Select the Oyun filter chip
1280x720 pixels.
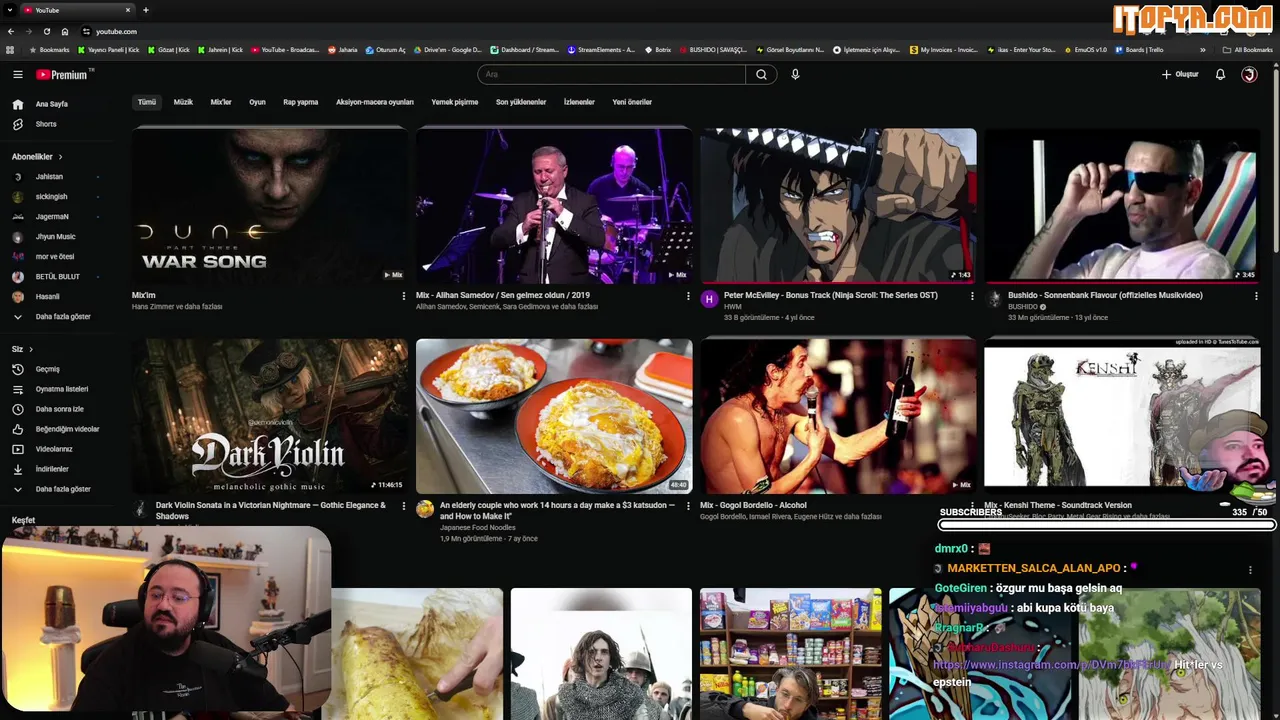(257, 102)
